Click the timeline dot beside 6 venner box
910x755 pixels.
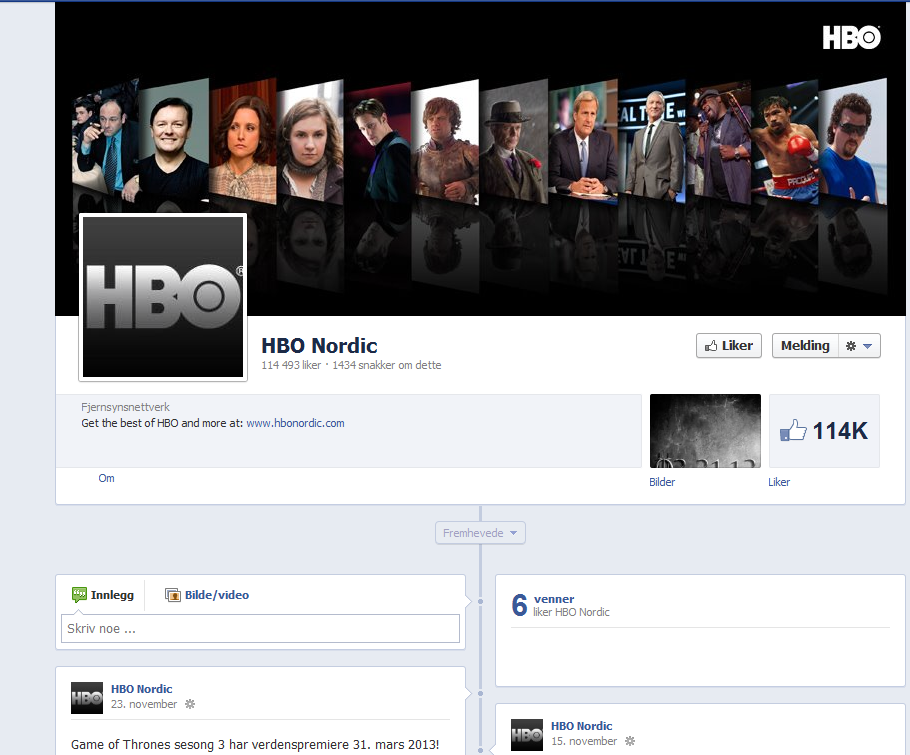(481, 601)
